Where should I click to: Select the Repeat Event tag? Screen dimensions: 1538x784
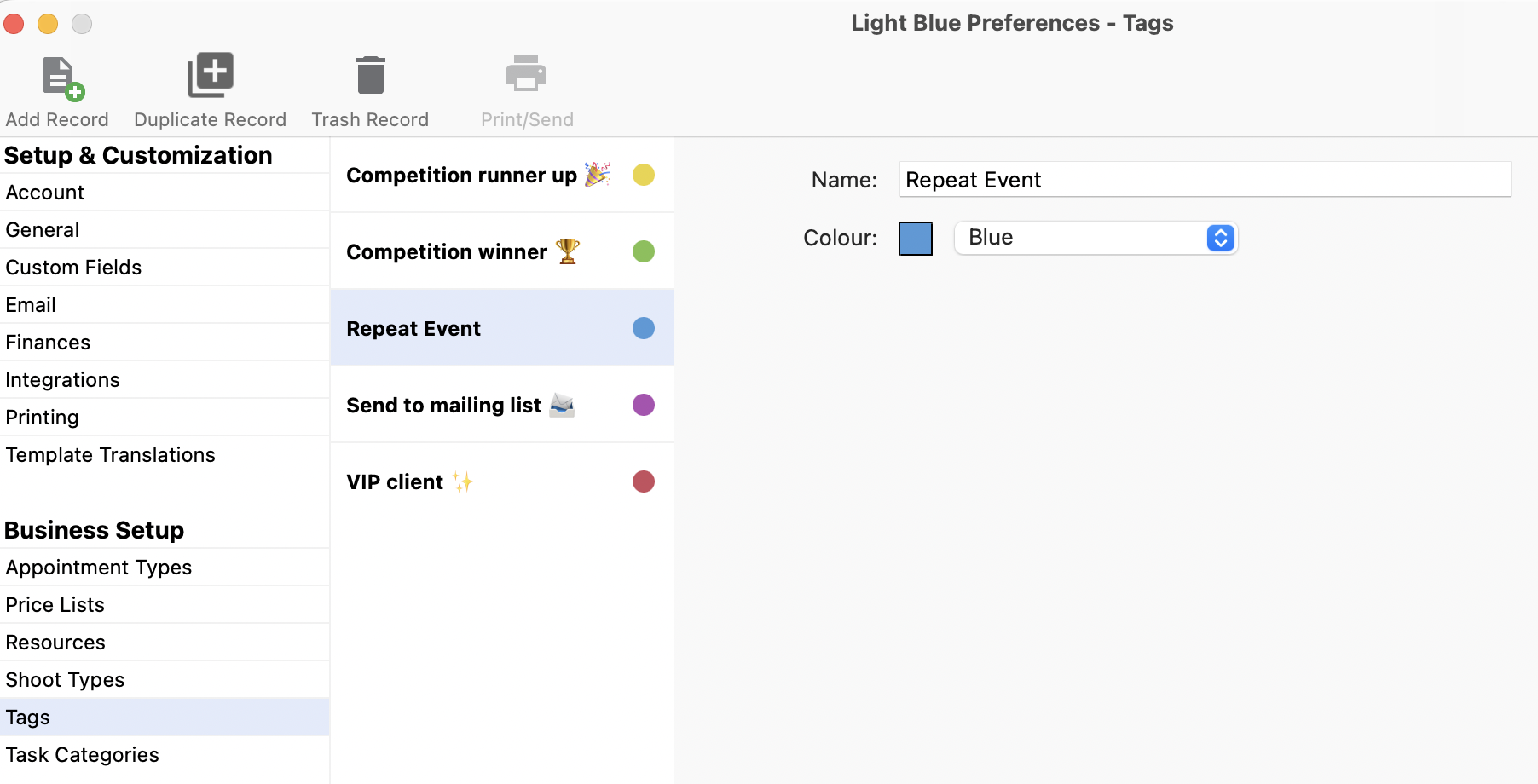pos(502,328)
